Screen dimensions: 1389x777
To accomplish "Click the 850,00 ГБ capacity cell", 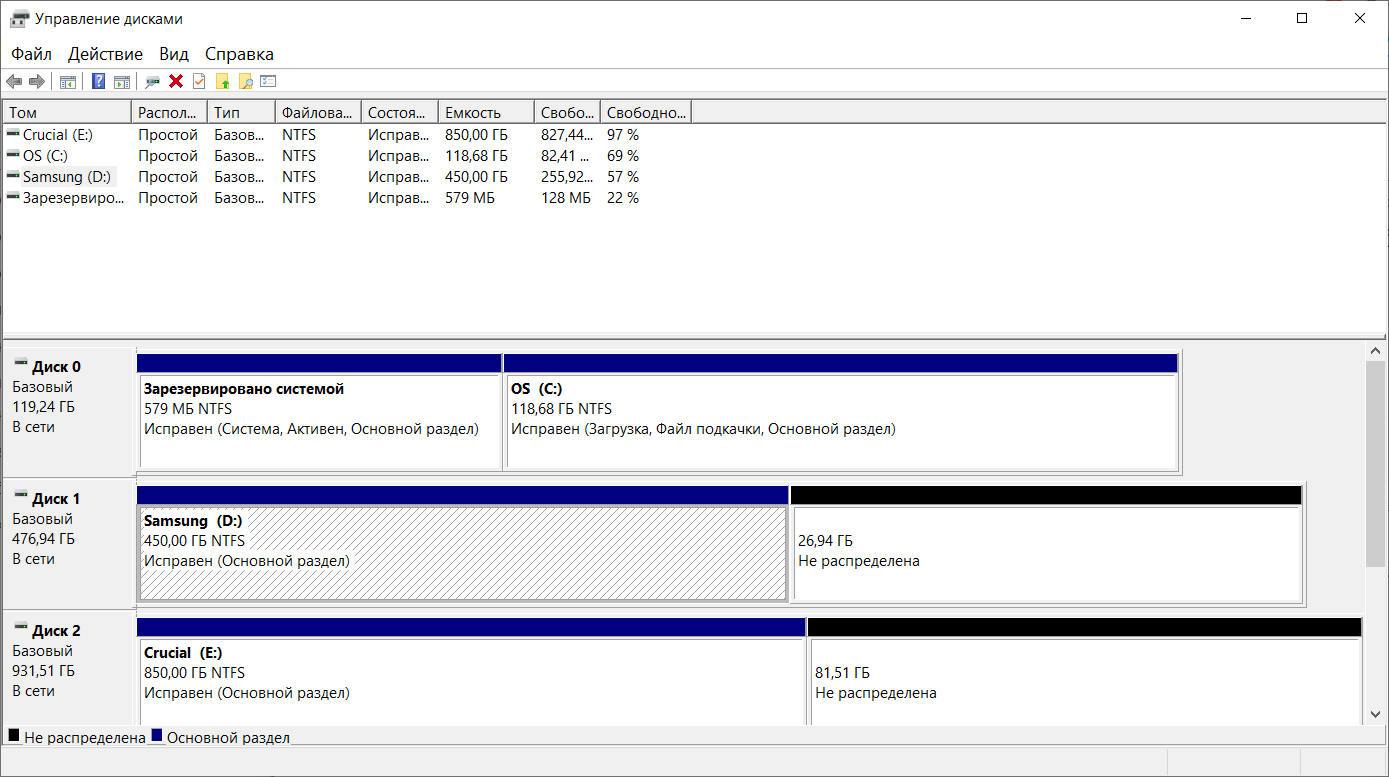I will (476, 134).
